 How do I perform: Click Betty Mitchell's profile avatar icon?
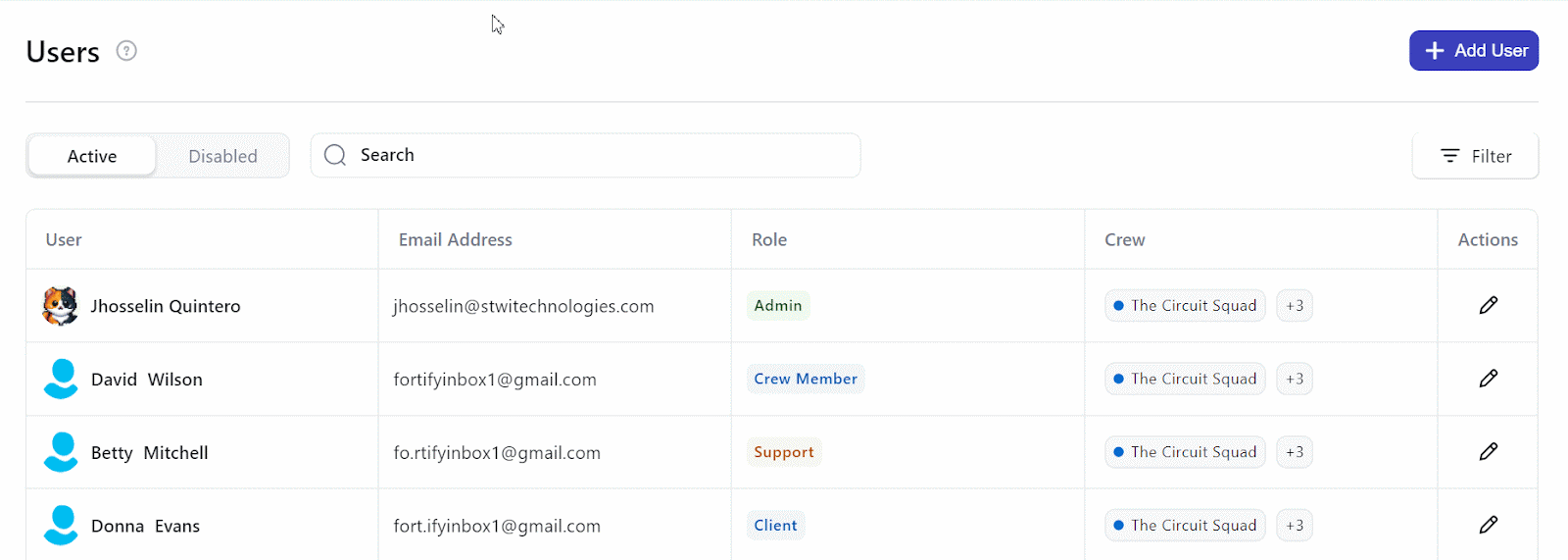61,452
